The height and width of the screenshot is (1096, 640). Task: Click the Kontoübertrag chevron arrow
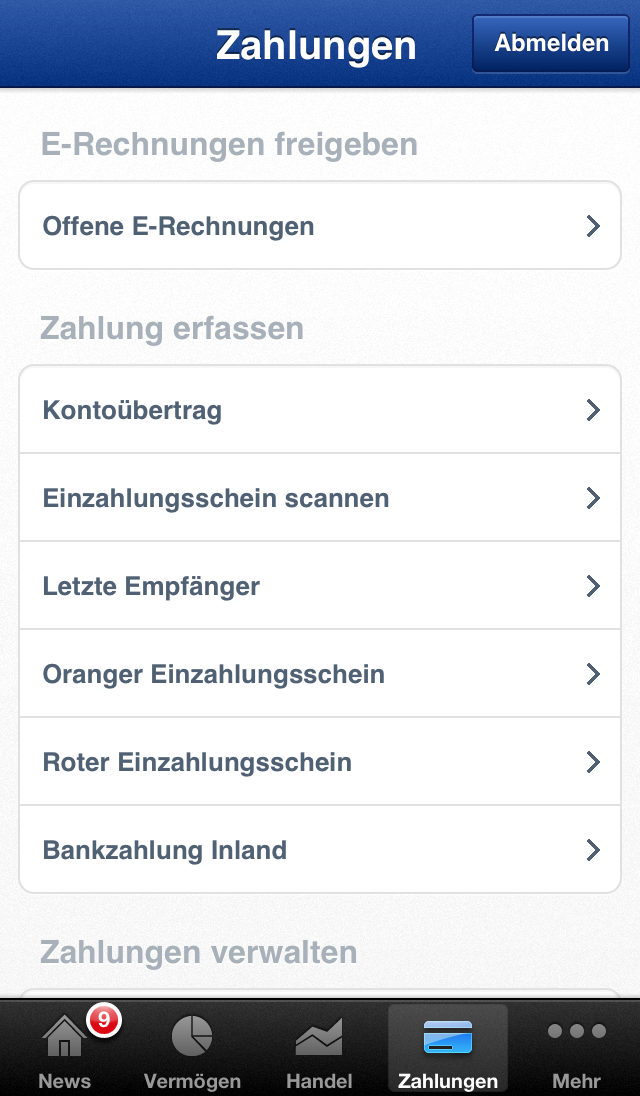pyautogui.click(x=593, y=410)
